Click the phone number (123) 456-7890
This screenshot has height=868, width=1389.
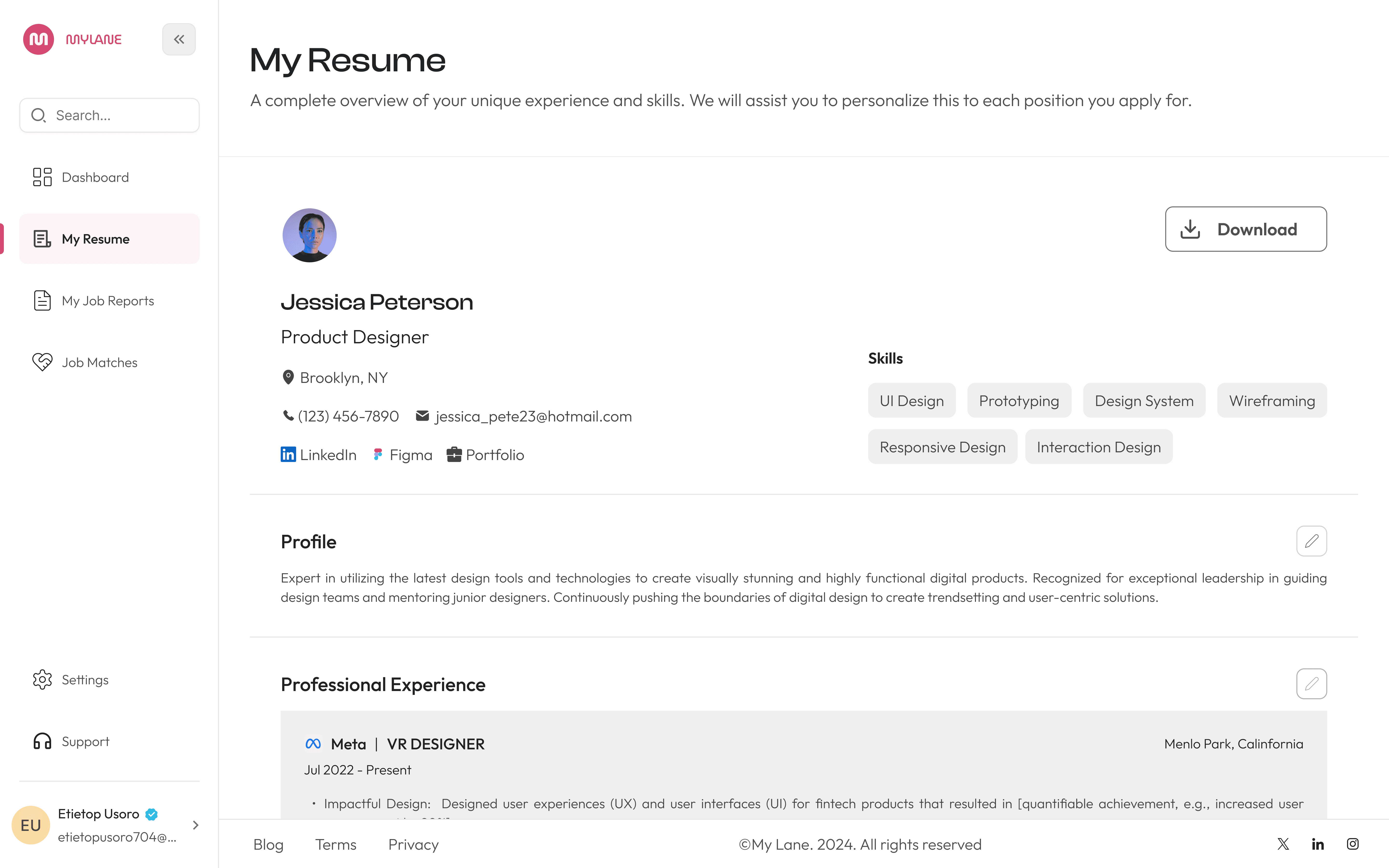348,416
